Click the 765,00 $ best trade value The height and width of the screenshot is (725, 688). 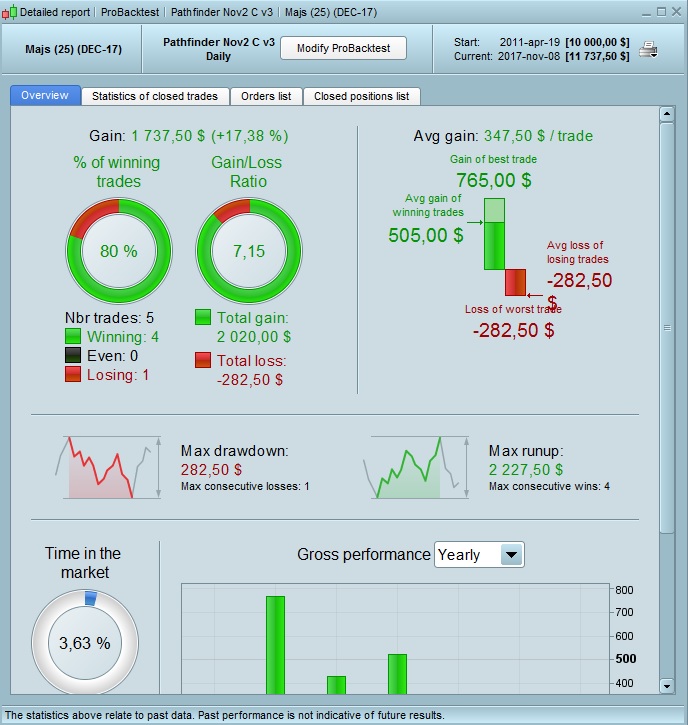(494, 180)
